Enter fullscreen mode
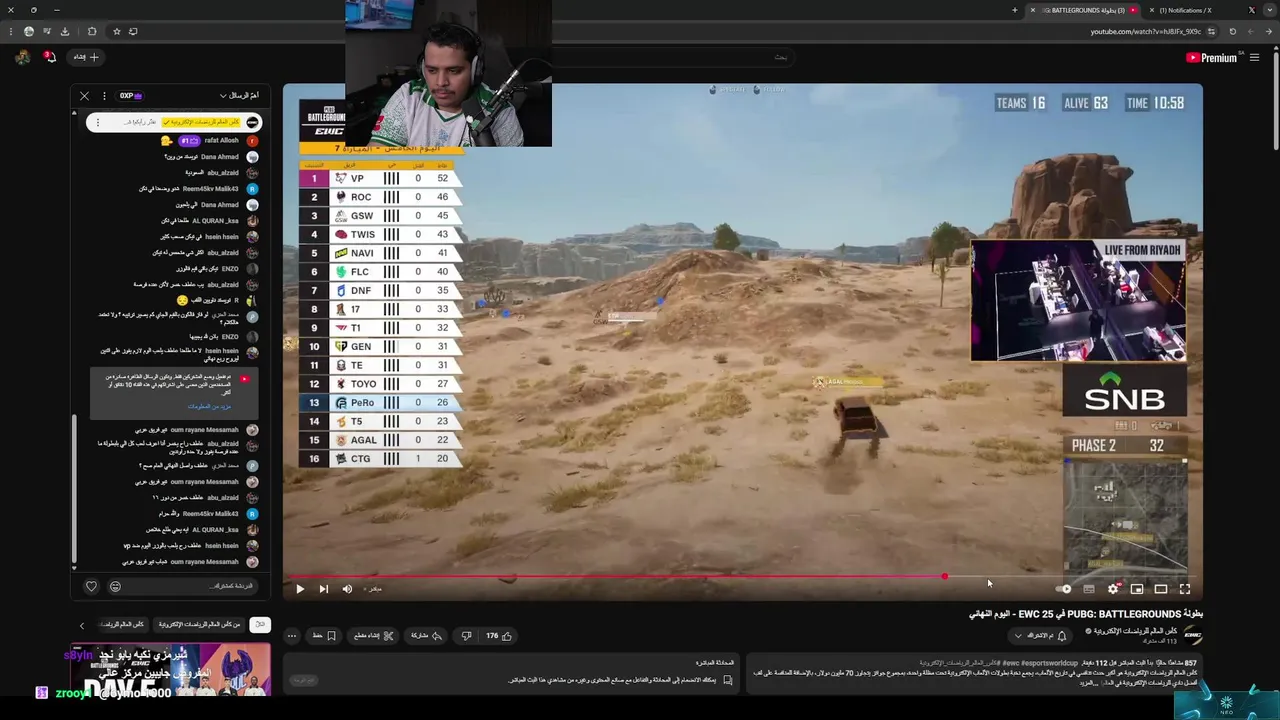The width and height of the screenshot is (1280, 720). [1185, 589]
